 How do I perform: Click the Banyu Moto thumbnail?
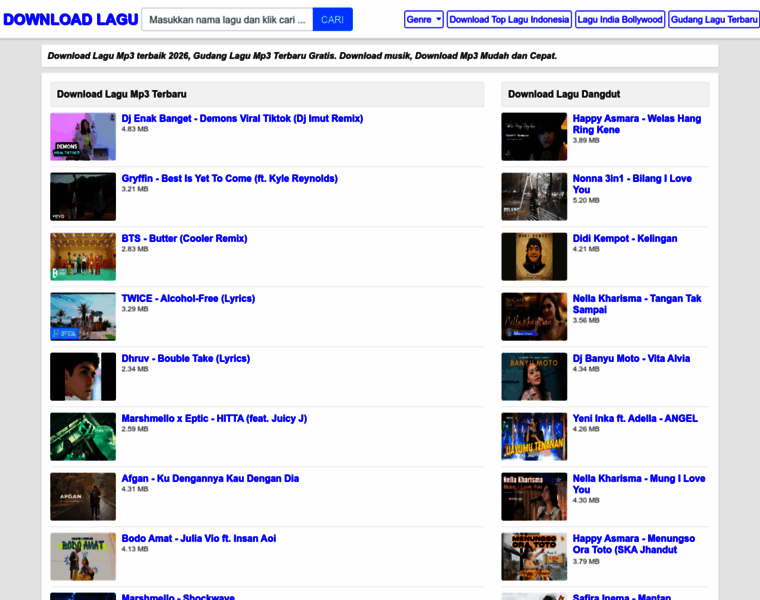coord(534,377)
